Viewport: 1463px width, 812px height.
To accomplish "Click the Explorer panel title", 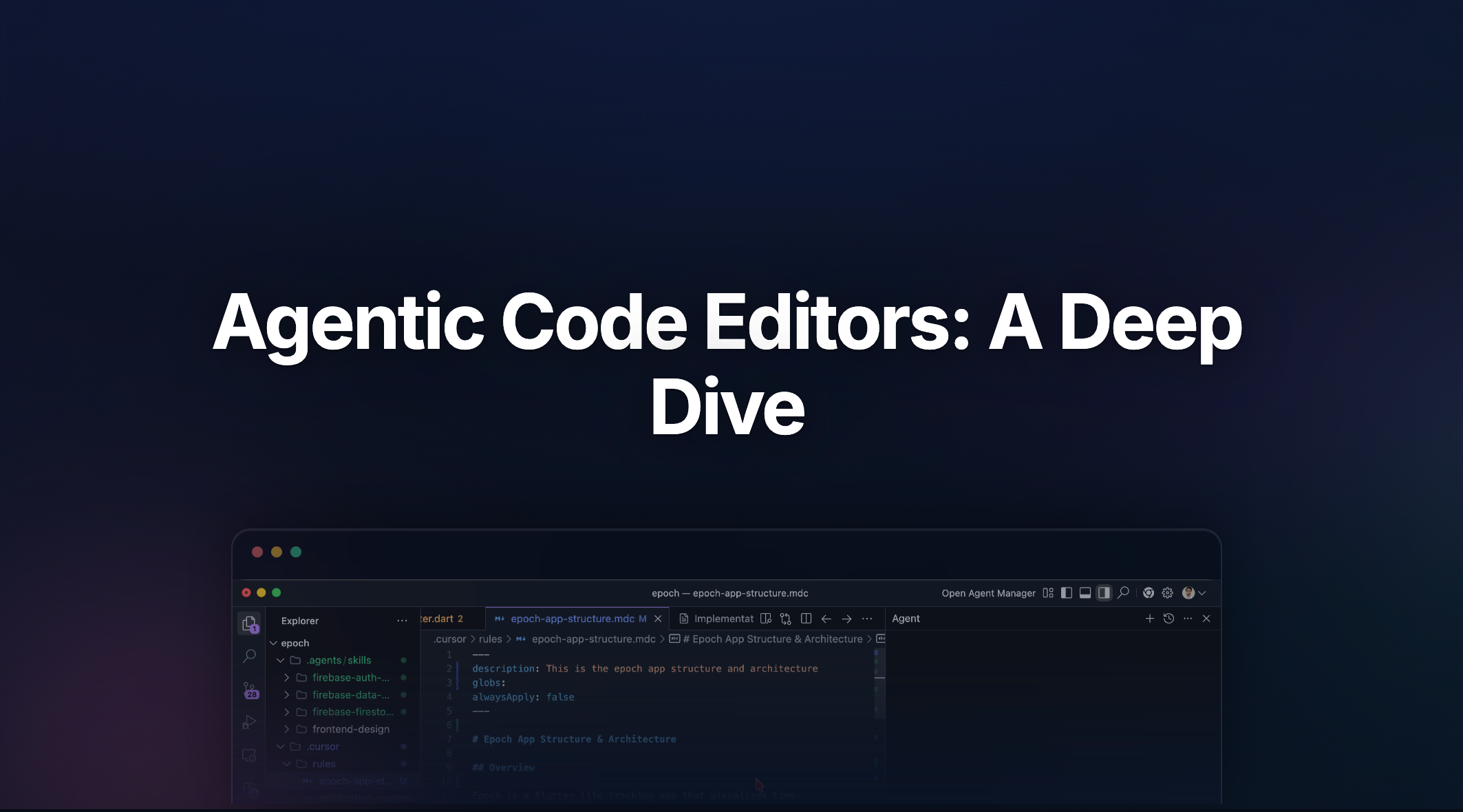I will [x=300, y=621].
